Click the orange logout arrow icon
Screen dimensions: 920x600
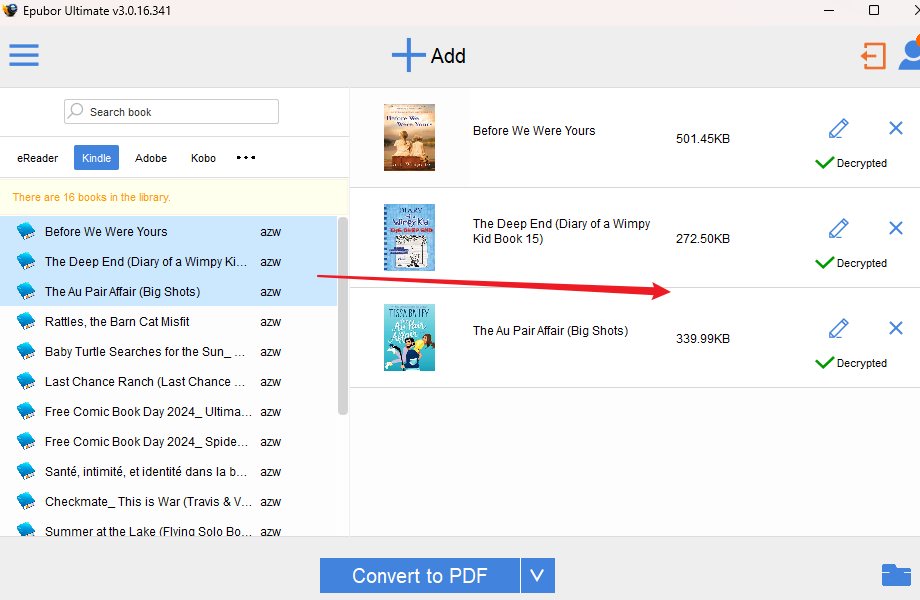coord(874,56)
